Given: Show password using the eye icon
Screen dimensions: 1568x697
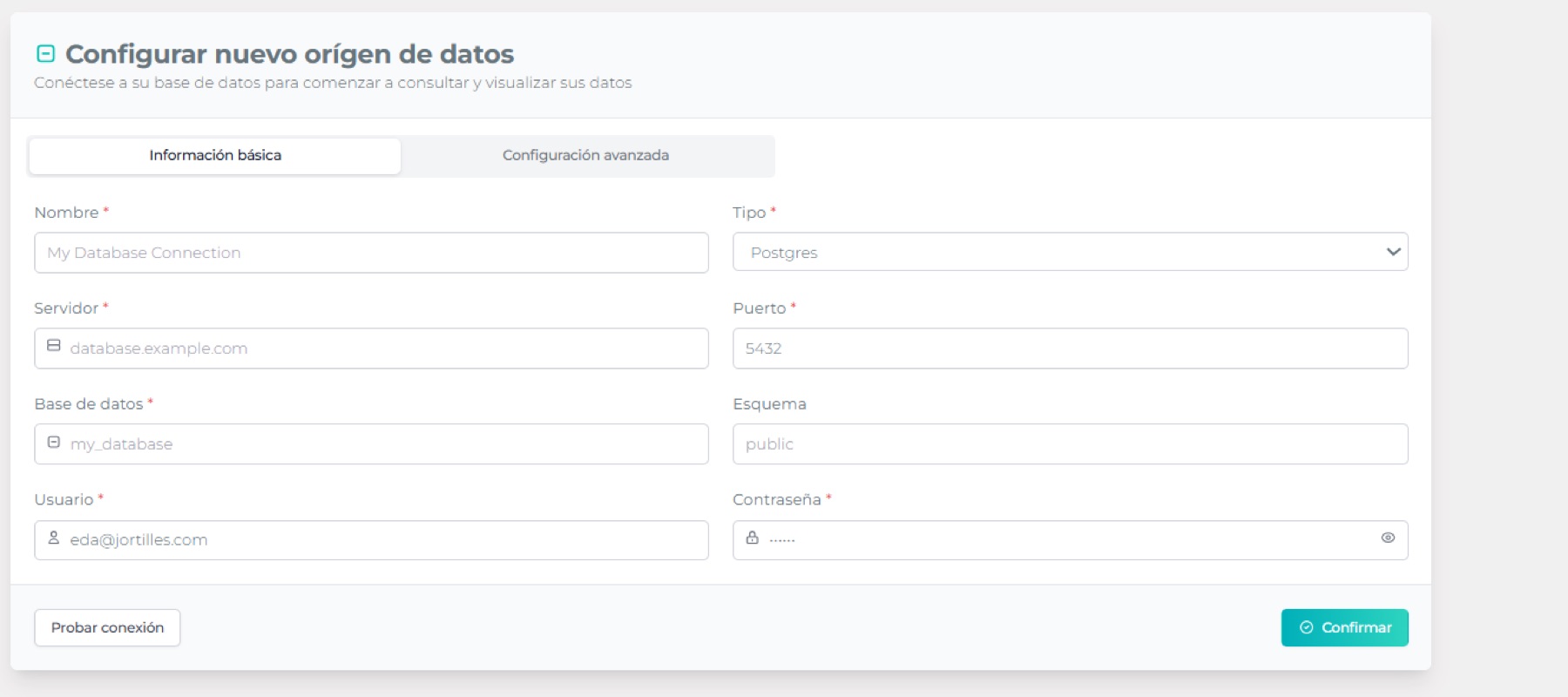Looking at the screenshot, I should pyautogui.click(x=1388, y=538).
